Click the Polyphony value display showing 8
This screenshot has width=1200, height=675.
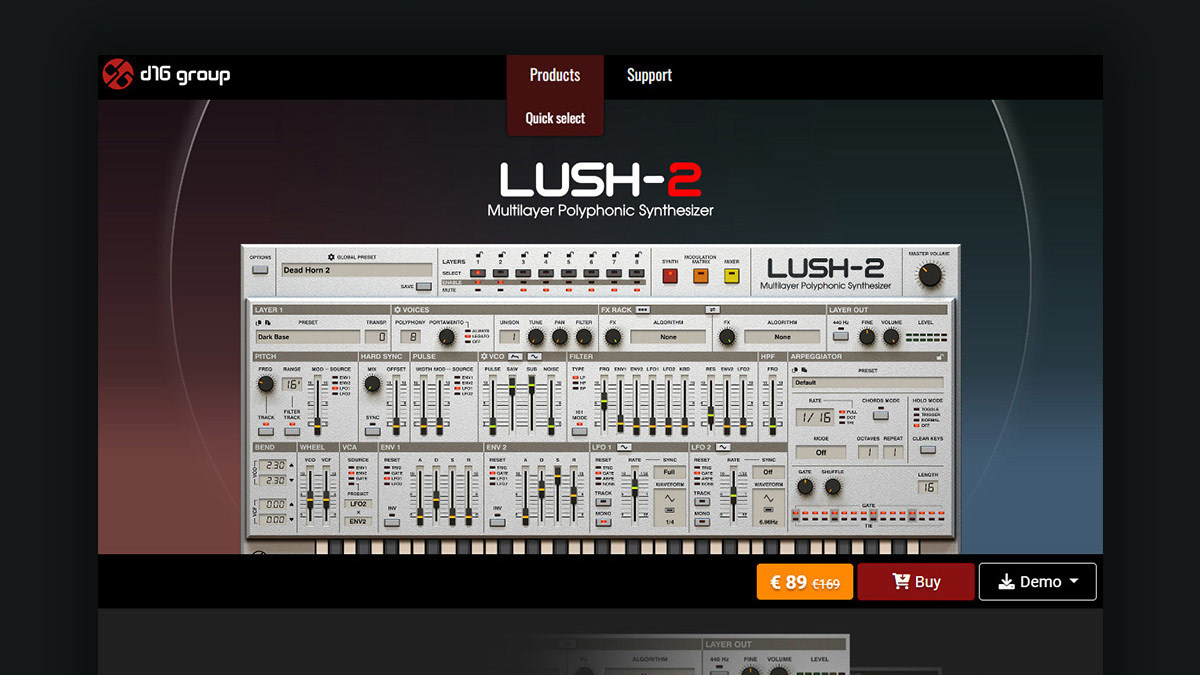point(410,337)
